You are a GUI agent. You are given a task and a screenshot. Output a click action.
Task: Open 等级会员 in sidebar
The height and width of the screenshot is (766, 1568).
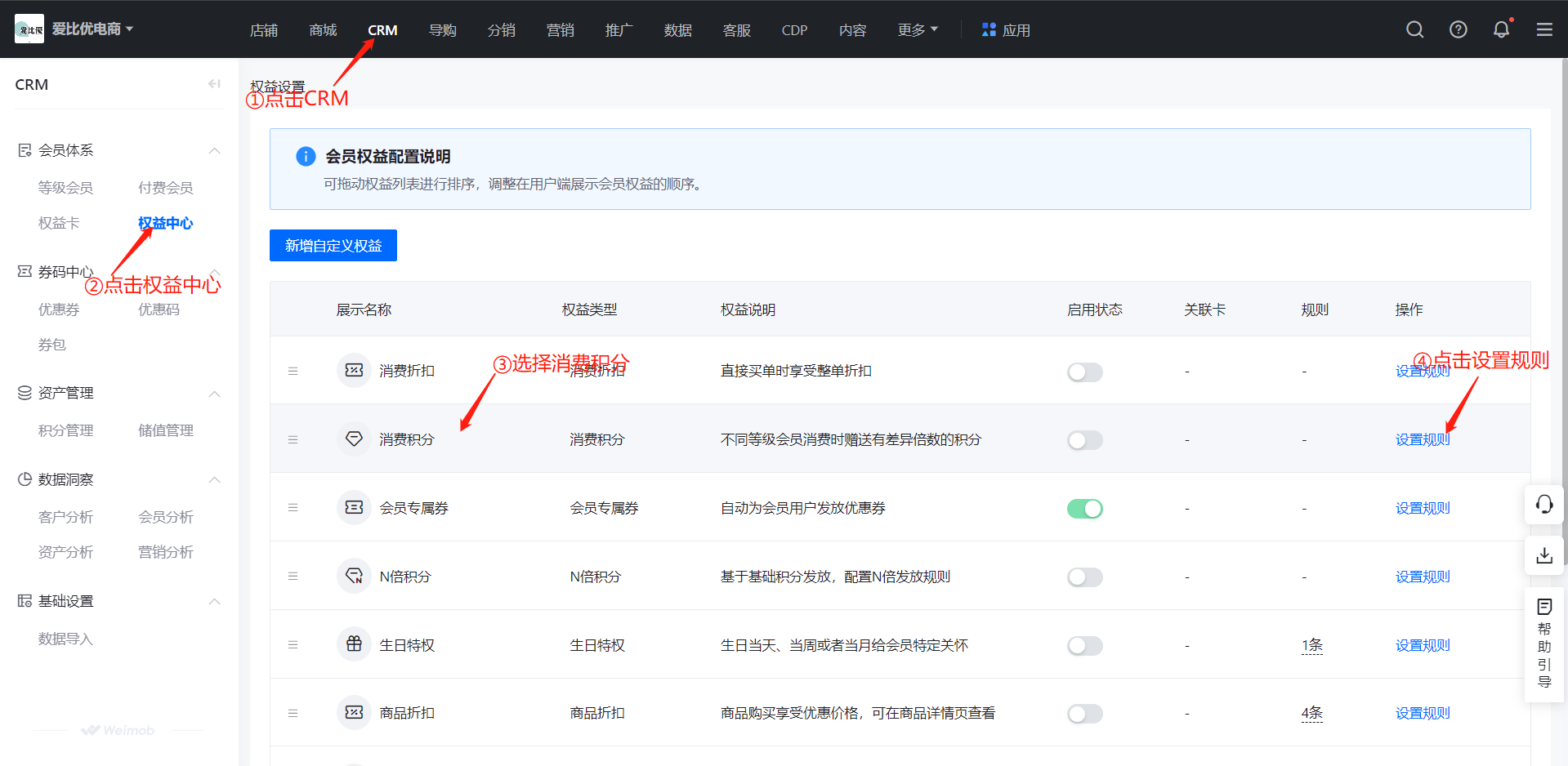tap(65, 188)
